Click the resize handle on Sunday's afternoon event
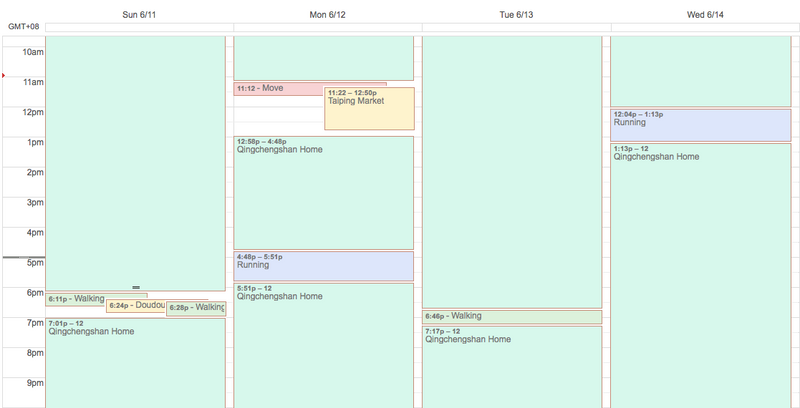Viewport: 800px width, 408px height. 136,287
